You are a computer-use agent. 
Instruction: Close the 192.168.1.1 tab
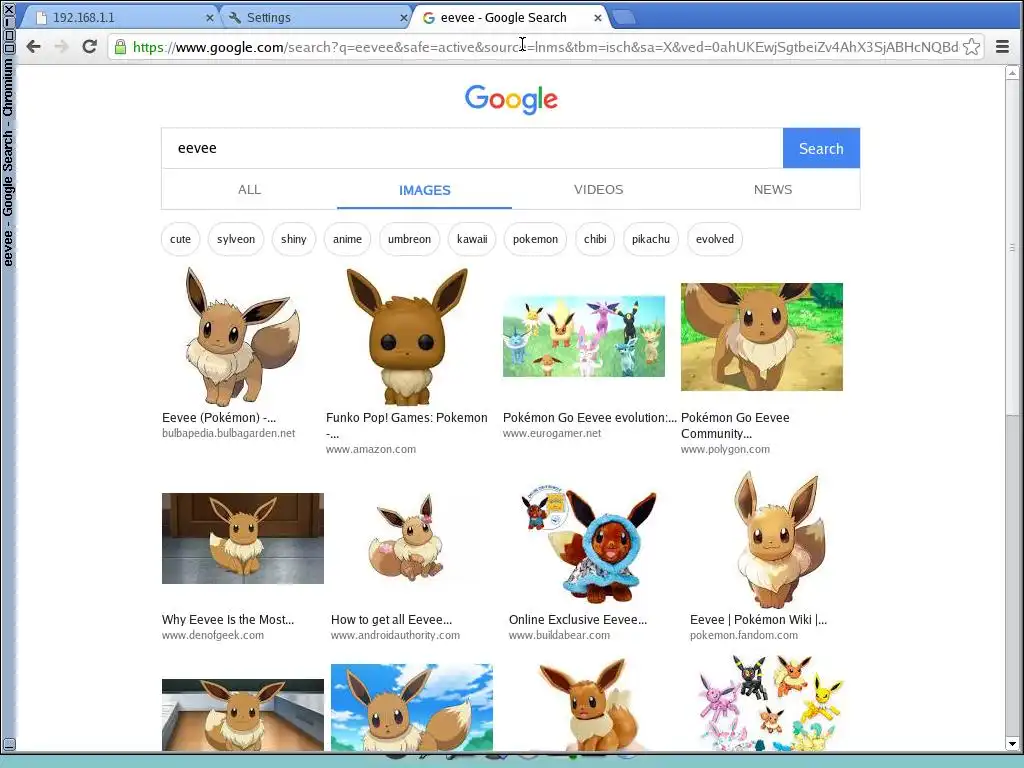point(210,18)
